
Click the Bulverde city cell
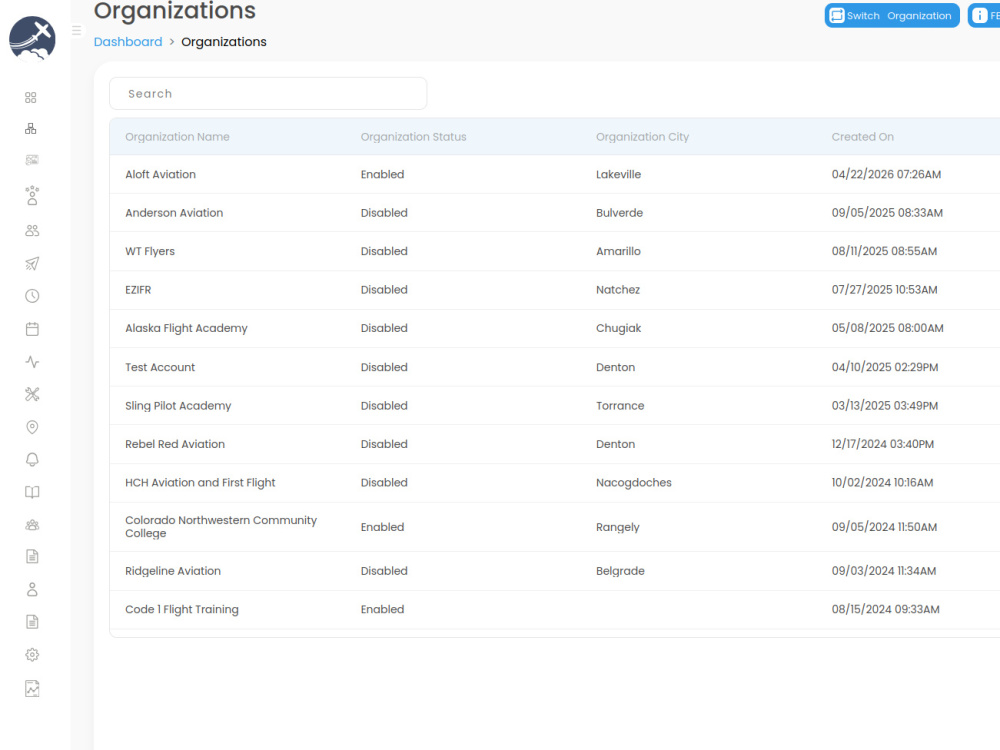619,212
